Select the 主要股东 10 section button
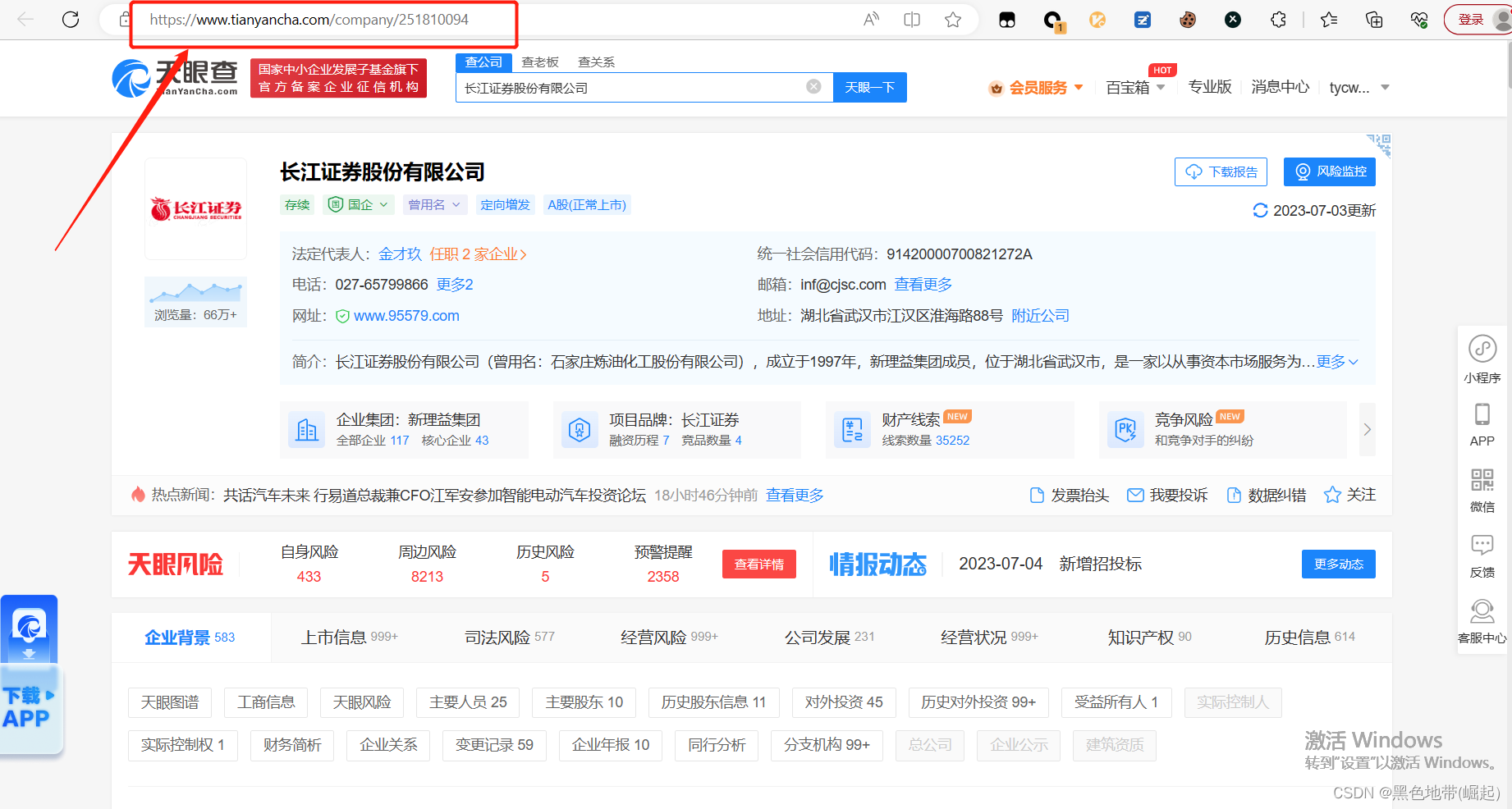Viewport: 1512px width, 809px height. (x=584, y=702)
